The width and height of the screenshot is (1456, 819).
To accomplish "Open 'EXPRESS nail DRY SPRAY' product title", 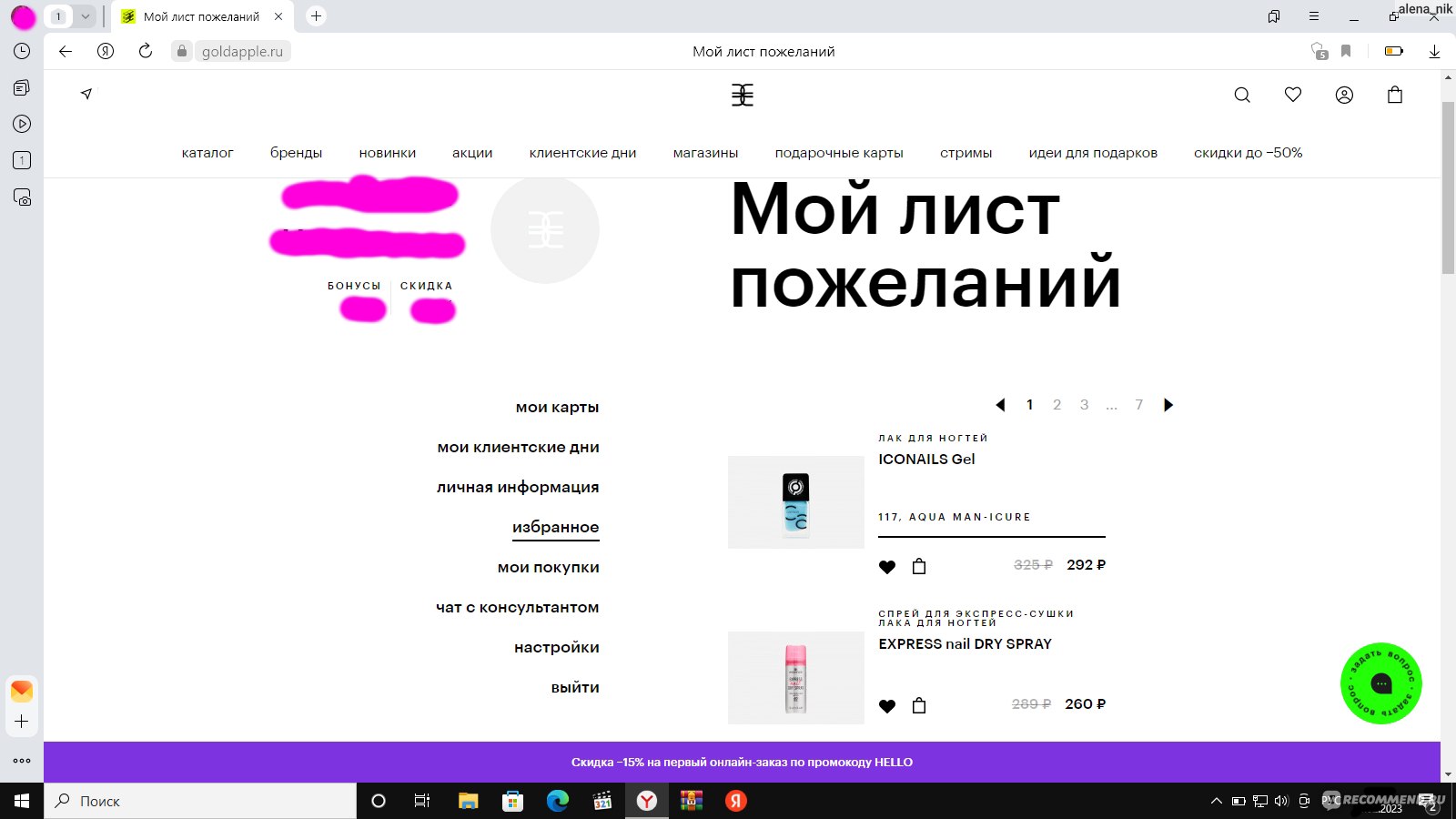I will click(x=965, y=644).
